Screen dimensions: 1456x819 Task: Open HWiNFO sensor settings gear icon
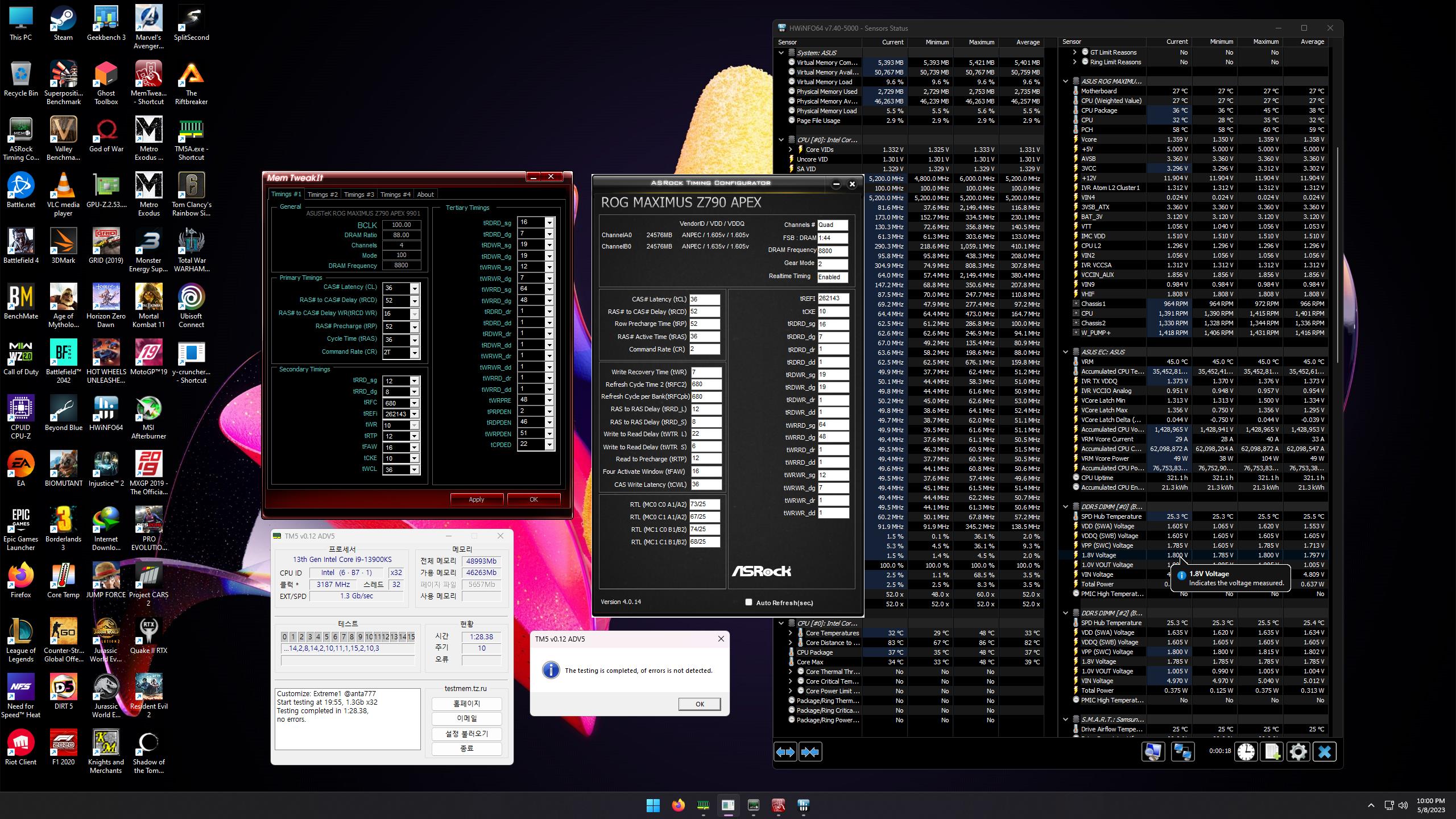[1298, 751]
